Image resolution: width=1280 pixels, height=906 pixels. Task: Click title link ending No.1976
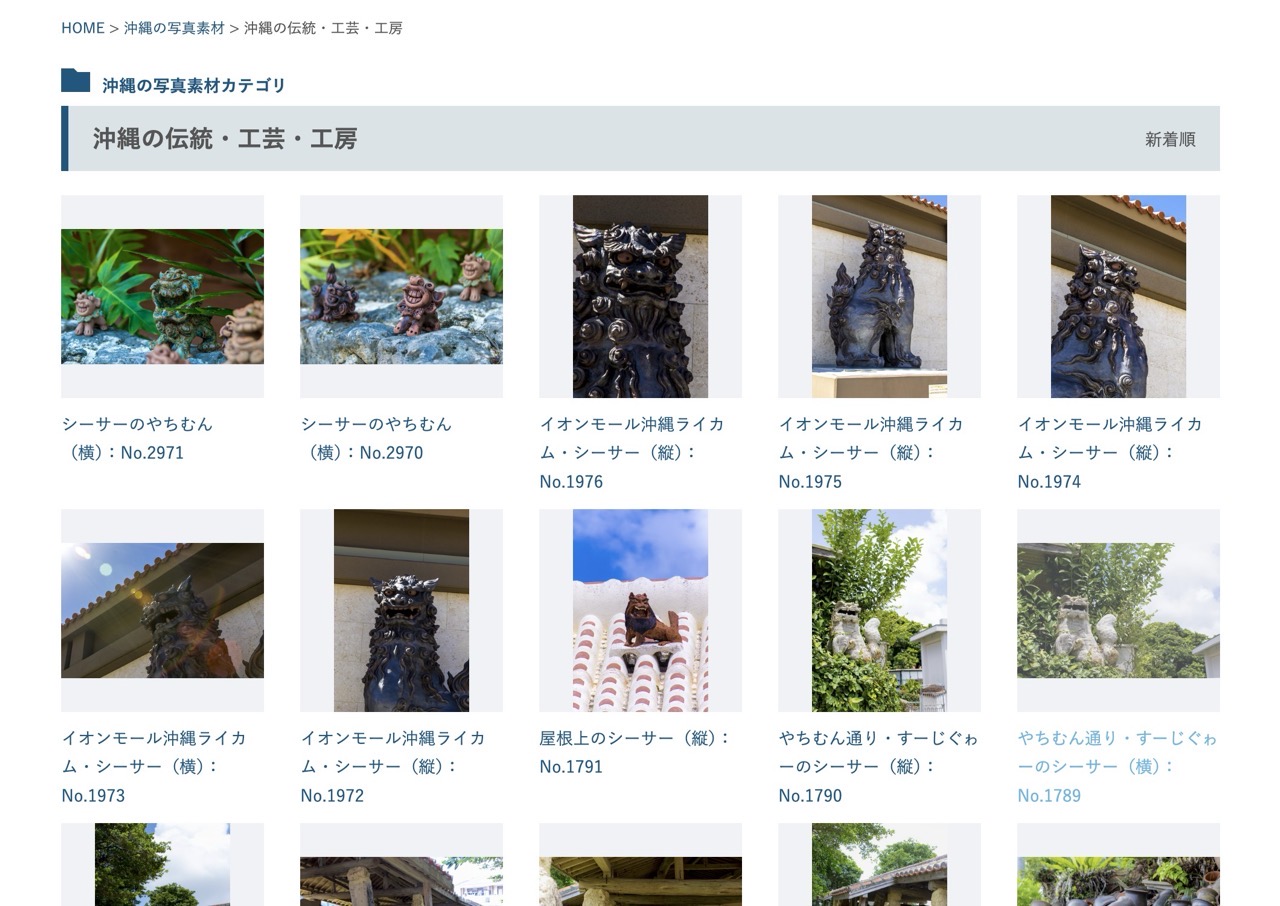click(632, 452)
